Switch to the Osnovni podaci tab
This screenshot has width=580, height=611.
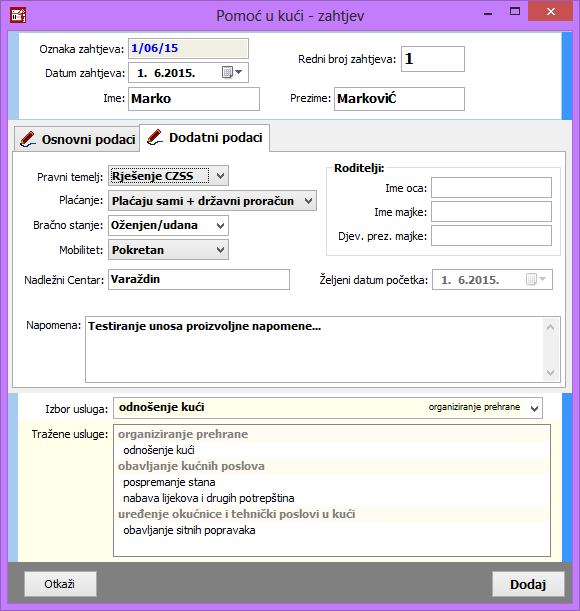point(77,139)
